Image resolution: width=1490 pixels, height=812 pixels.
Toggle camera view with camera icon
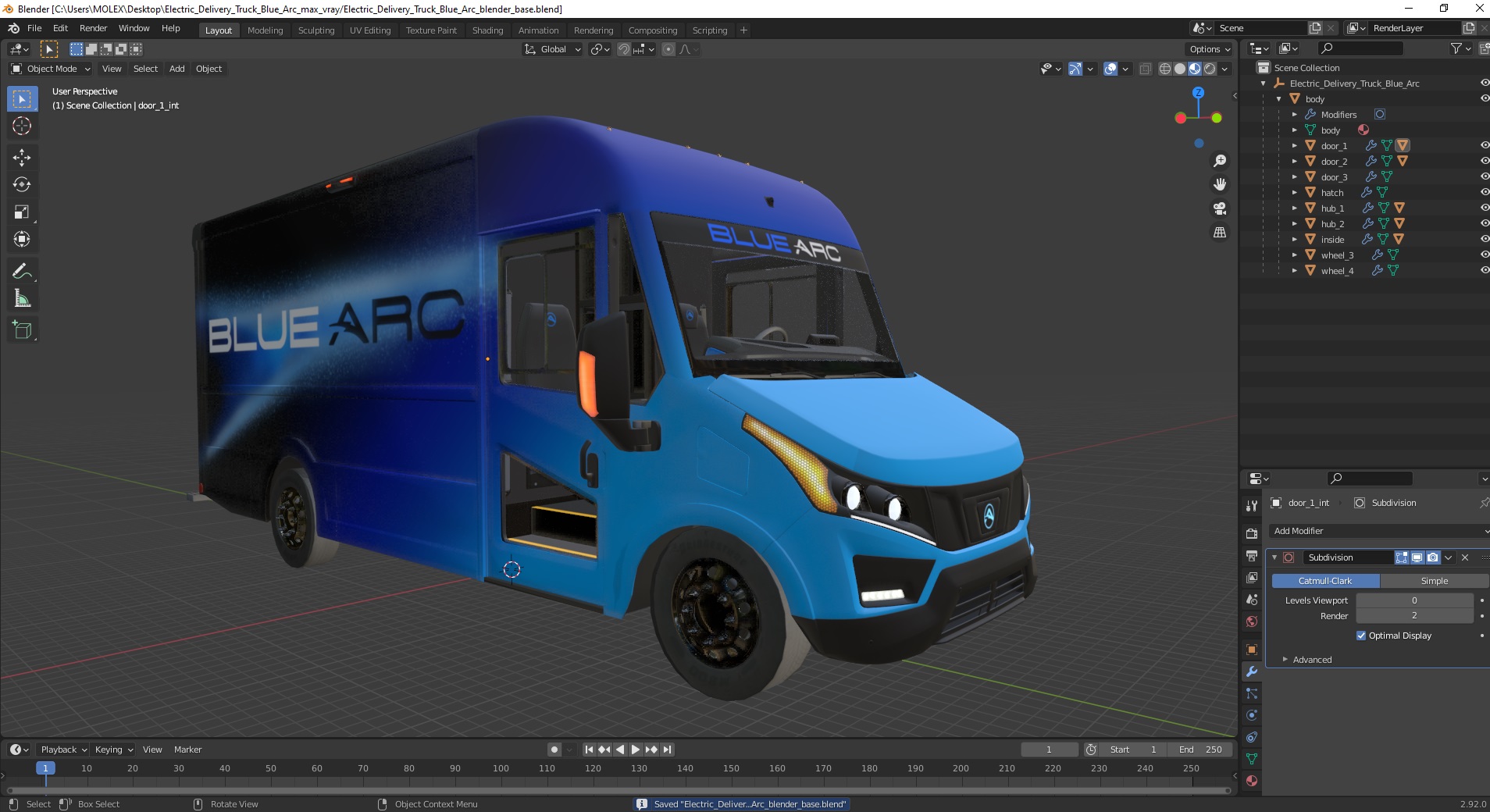(x=1219, y=208)
